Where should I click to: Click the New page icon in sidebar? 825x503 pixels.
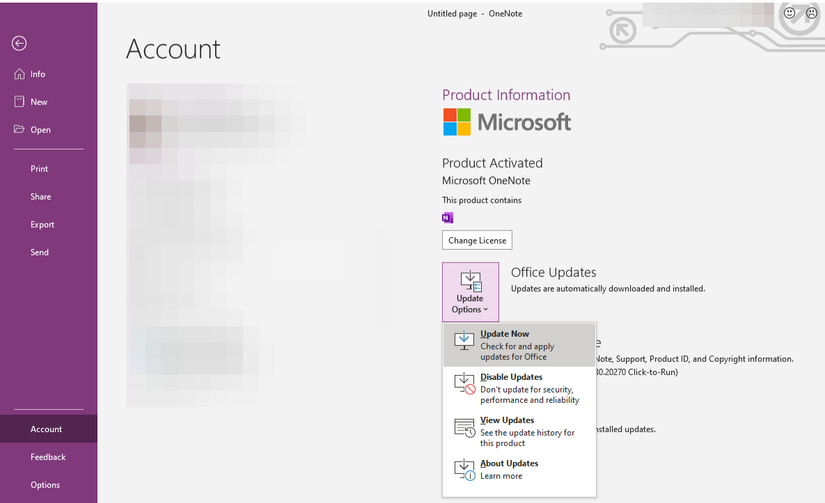point(19,102)
